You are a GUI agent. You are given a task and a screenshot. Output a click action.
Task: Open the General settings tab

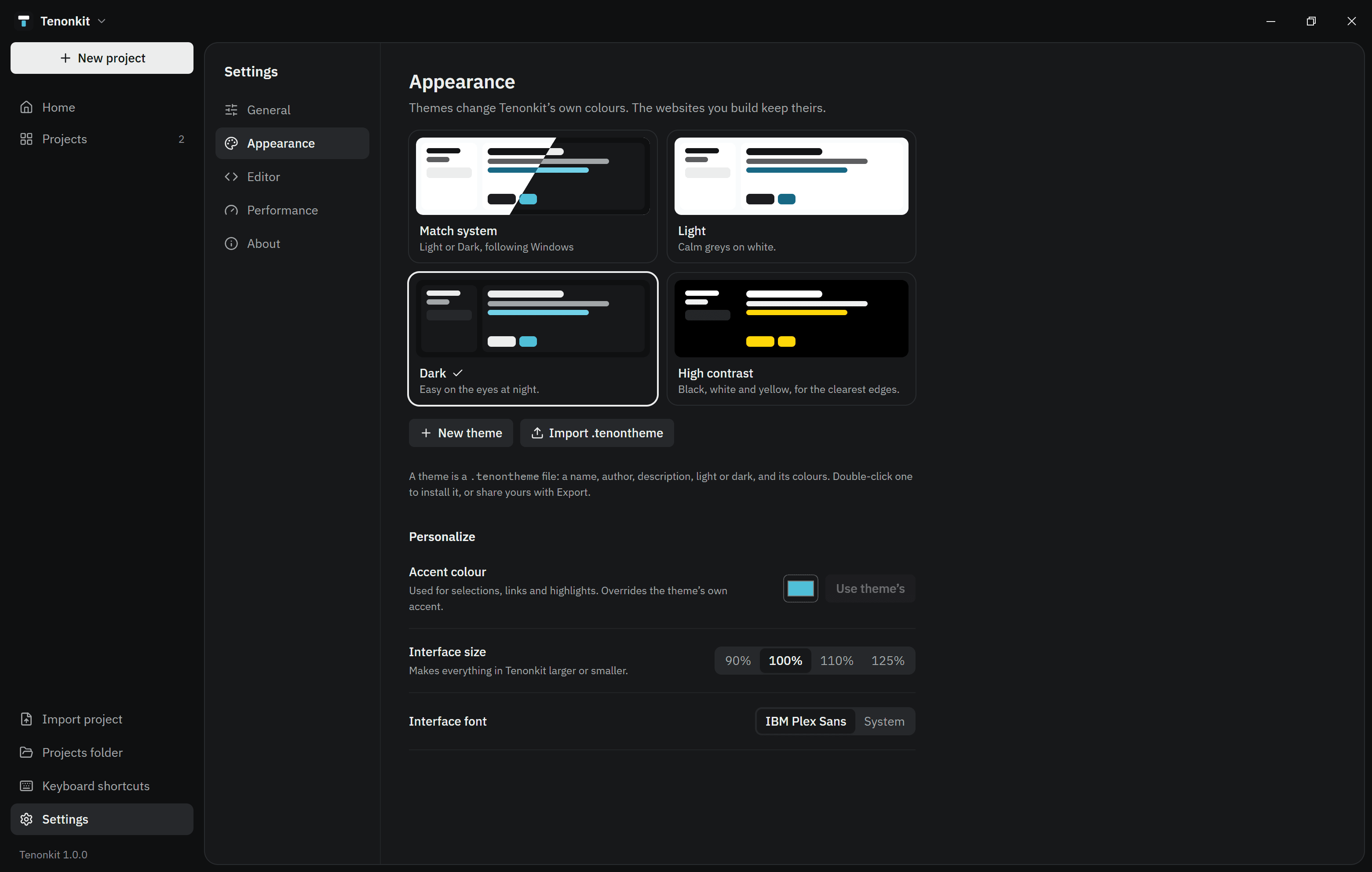292,110
